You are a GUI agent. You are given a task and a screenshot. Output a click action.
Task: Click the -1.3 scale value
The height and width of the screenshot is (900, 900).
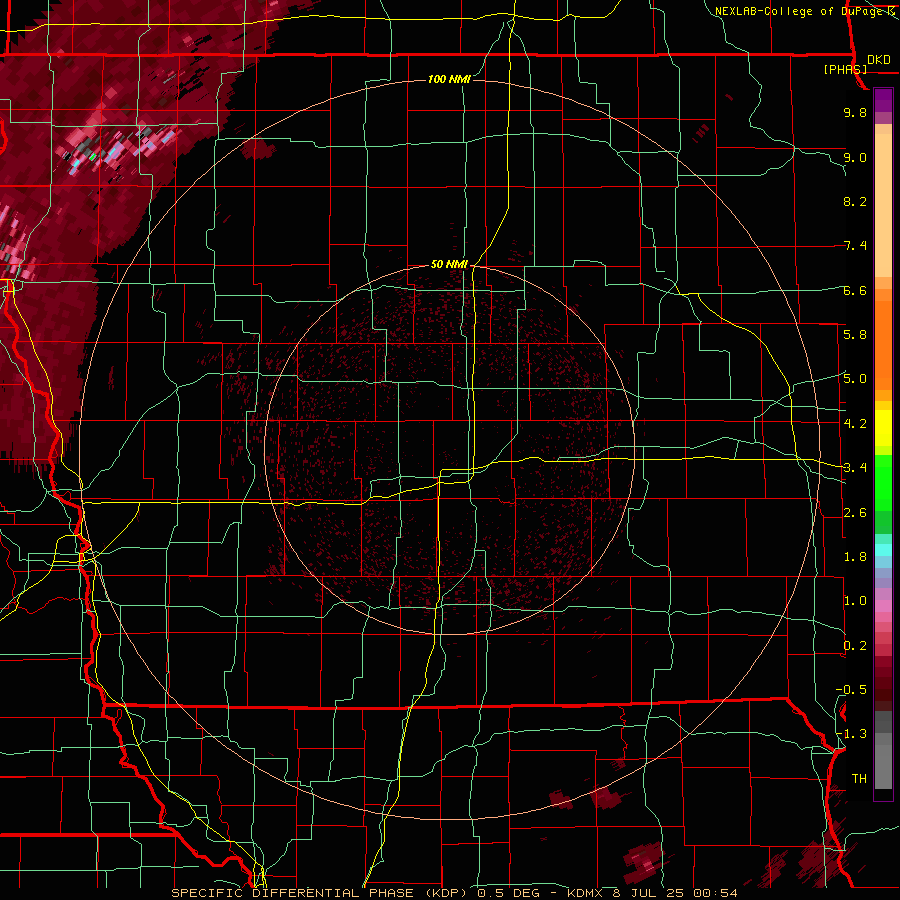851,734
